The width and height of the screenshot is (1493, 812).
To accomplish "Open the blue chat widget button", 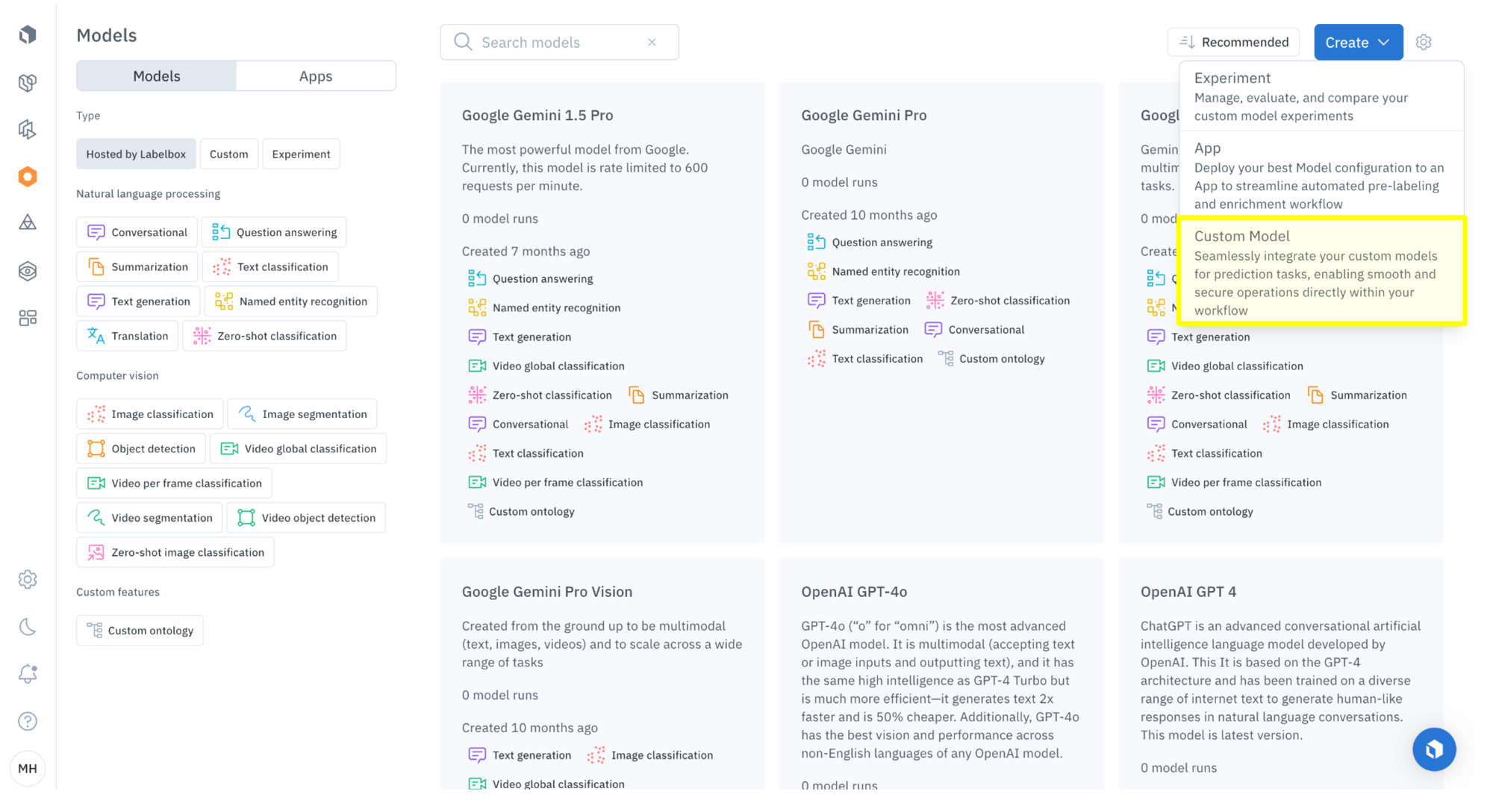I will [x=1433, y=749].
